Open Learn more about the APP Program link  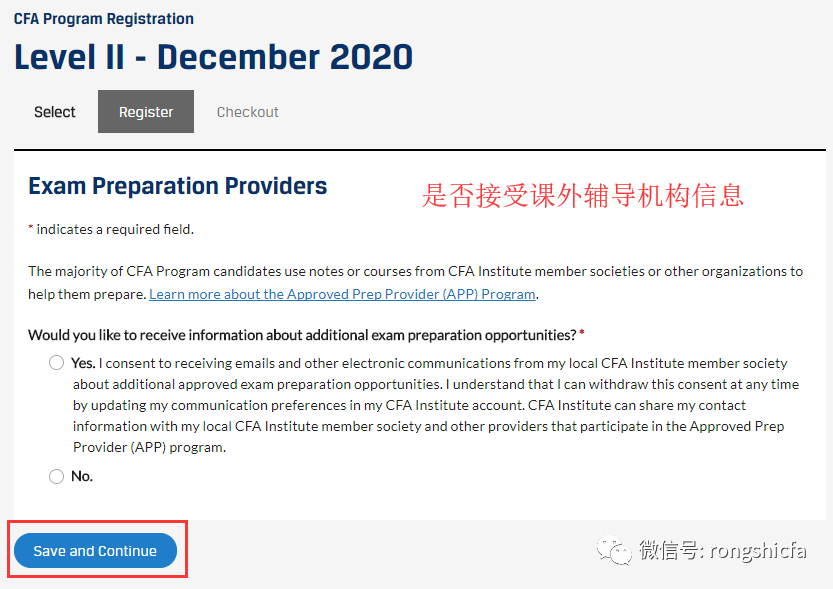coord(342,294)
